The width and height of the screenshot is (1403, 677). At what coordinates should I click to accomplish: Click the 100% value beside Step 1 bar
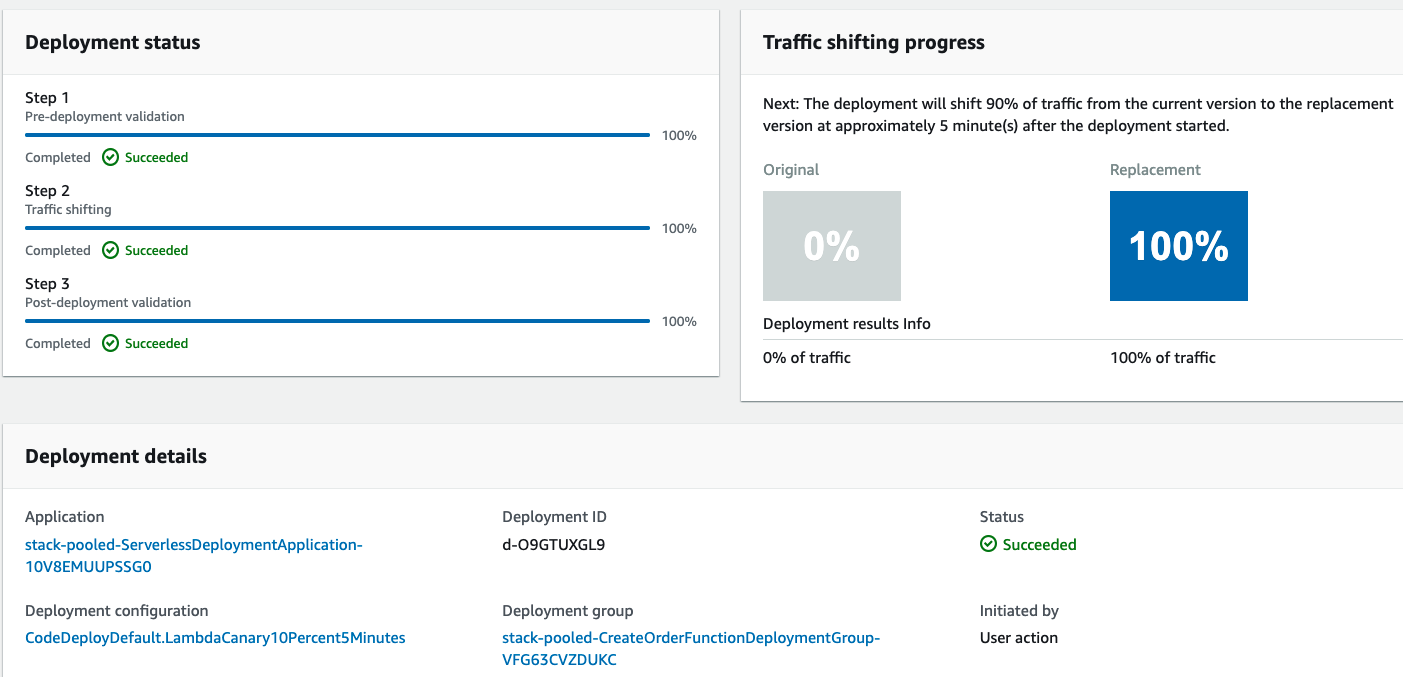coord(679,135)
